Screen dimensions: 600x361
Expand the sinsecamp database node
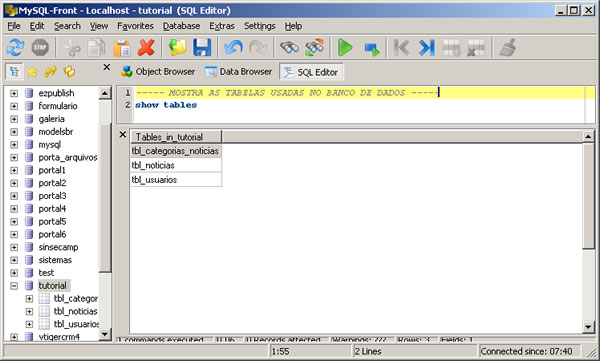(x=14, y=247)
